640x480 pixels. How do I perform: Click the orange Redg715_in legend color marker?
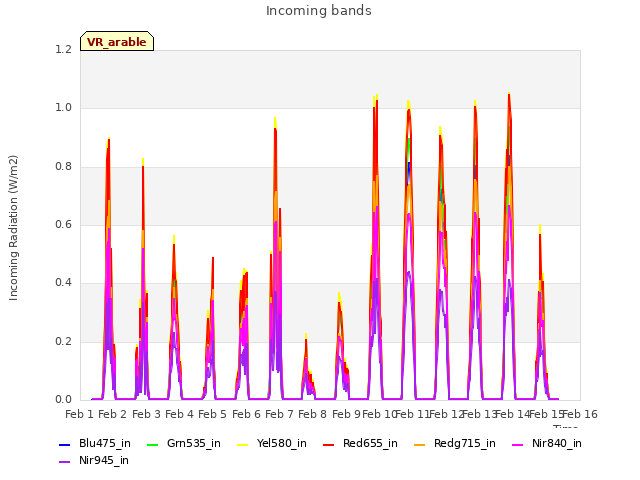pyautogui.click(x=420, y=444)
